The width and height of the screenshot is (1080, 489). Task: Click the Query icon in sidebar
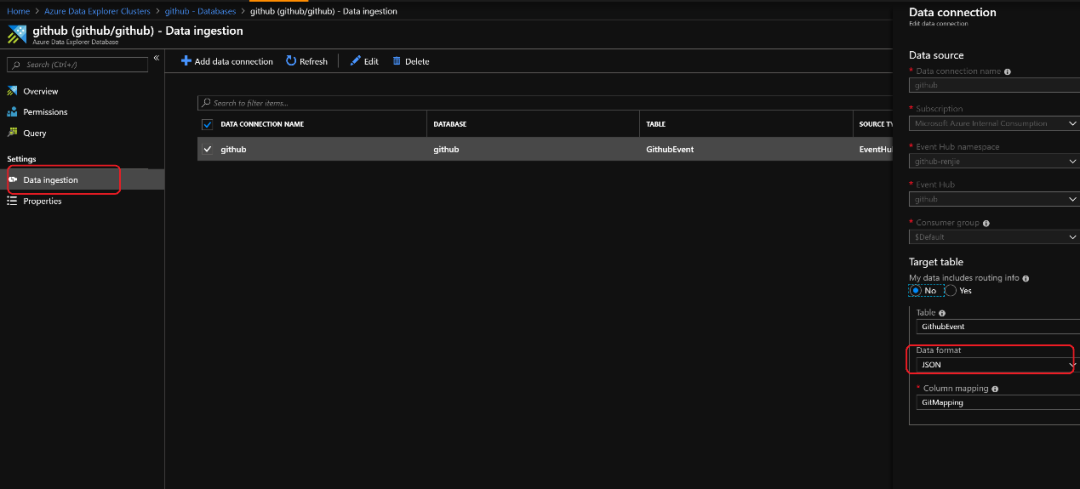13,133
